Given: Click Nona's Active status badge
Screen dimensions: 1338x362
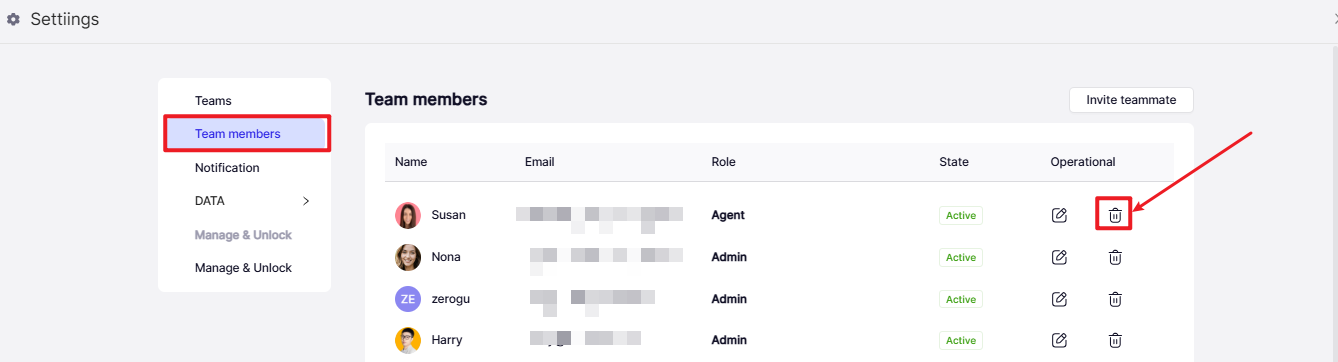Looking at the screenshot, I should coord(961,257).
